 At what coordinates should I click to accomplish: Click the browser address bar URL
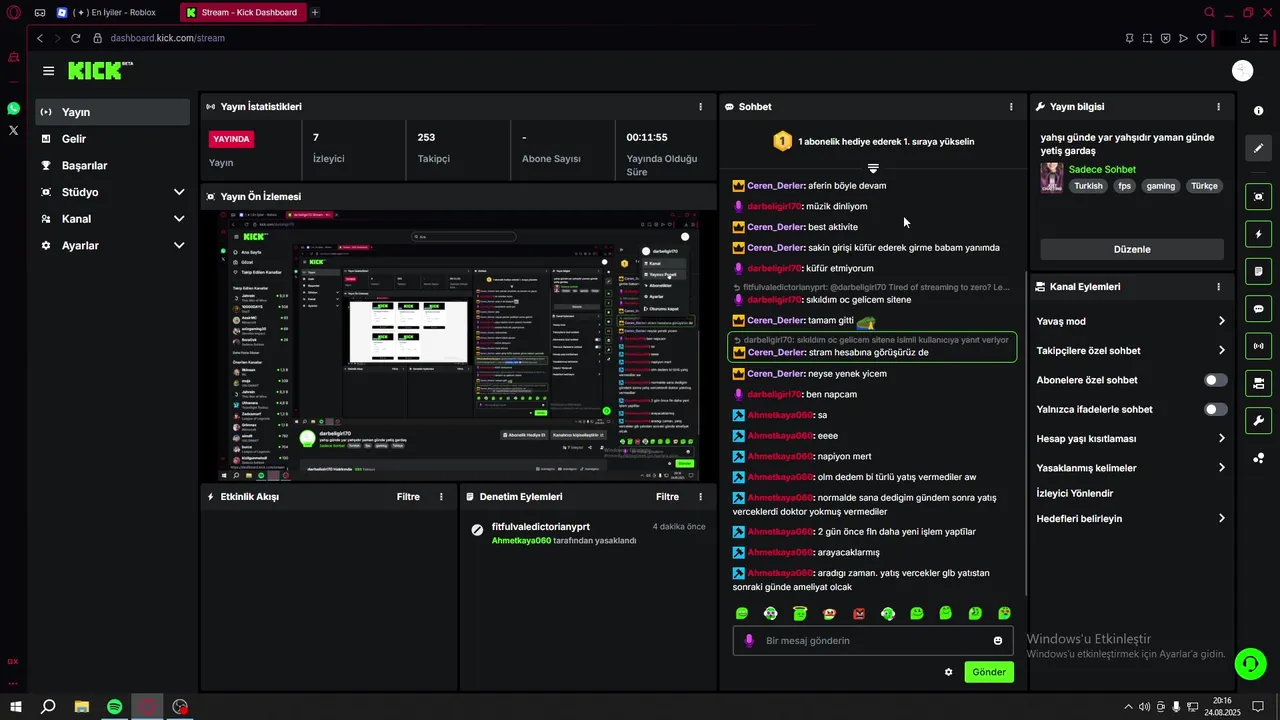[167, 38]
